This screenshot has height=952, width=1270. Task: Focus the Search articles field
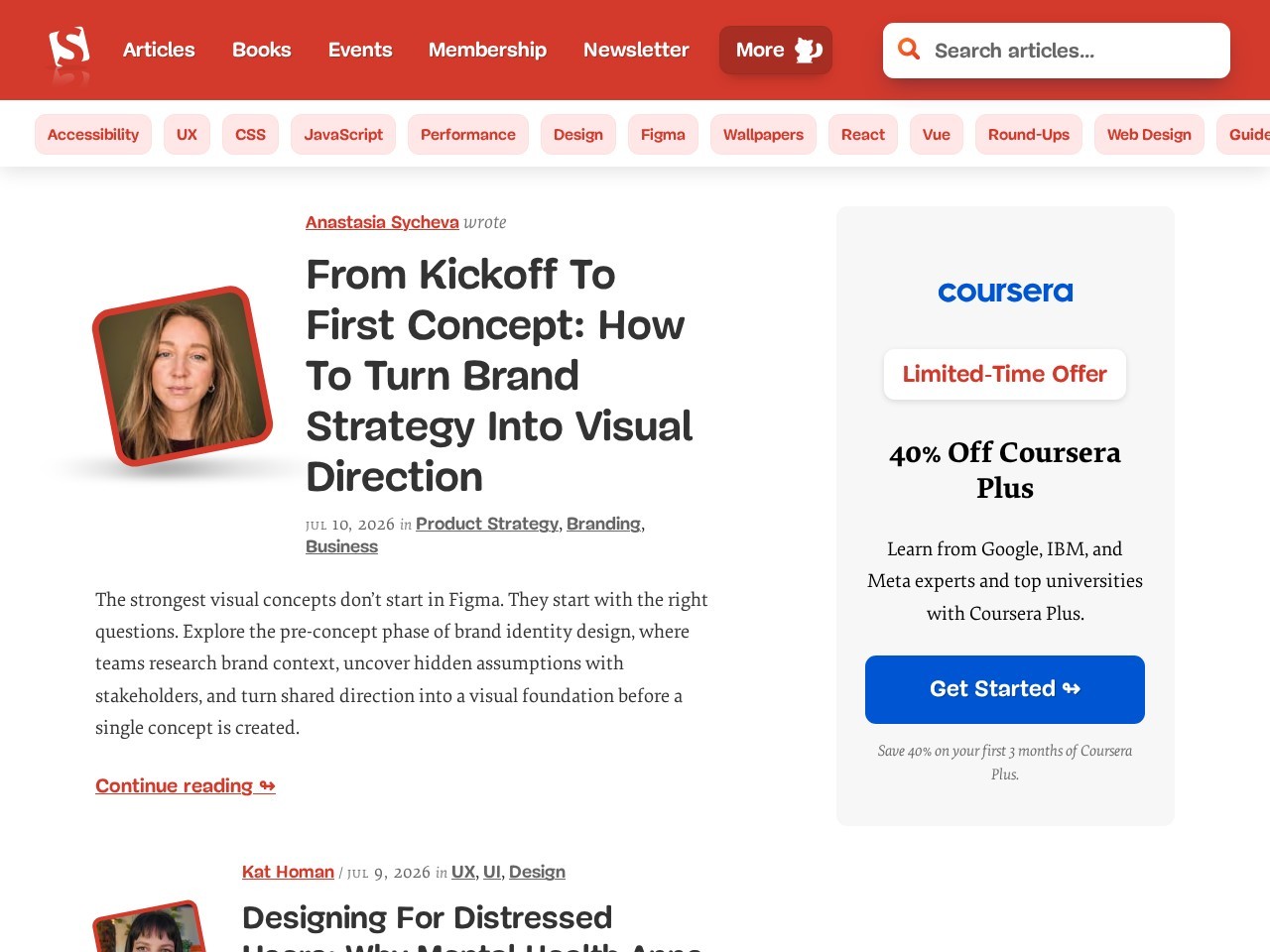(1057, 51)
